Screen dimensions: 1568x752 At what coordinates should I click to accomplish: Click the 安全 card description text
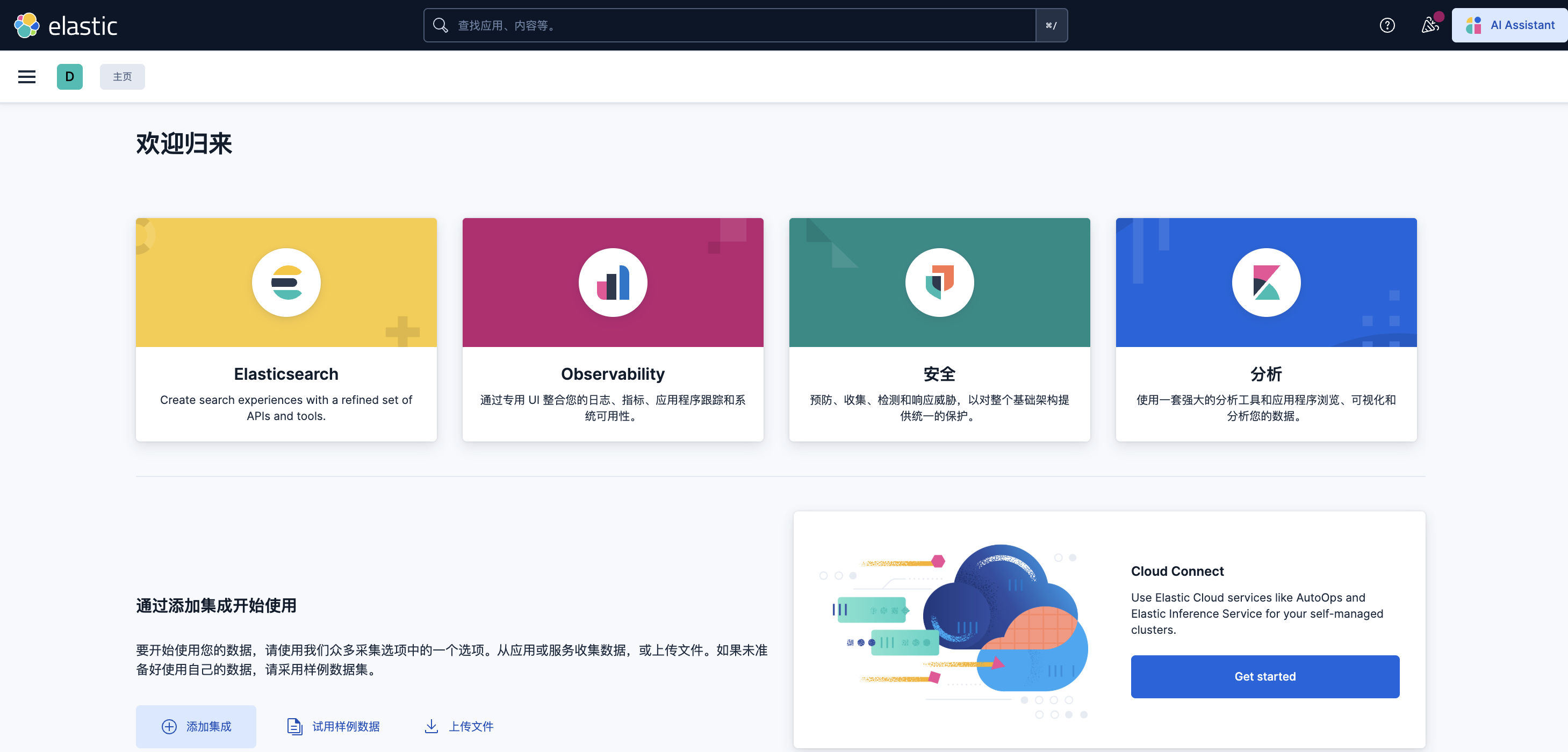pyautogui.click(x=940, y=408)
